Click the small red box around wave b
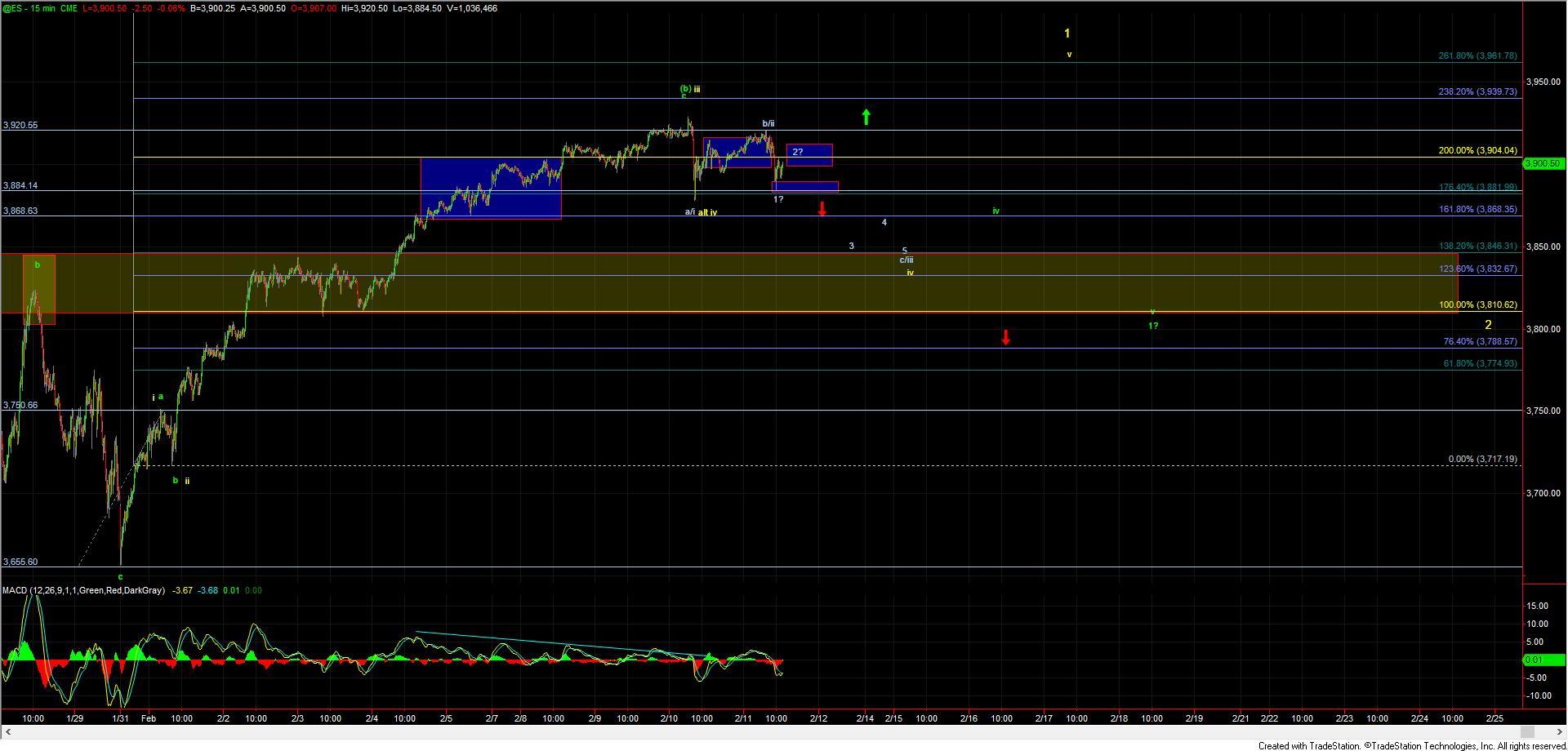Screen dimensions: 1568x751 coord(38,290)
